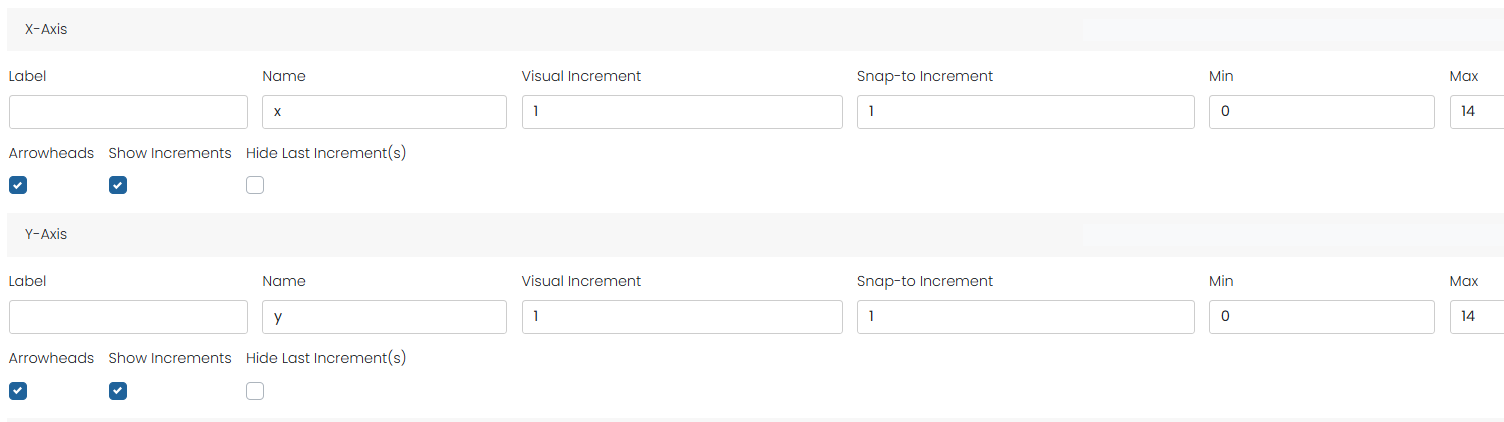Enable X-Axis Hide Last Increment(s)
This screenshot has height=422, width=1504.
(255, 185)
